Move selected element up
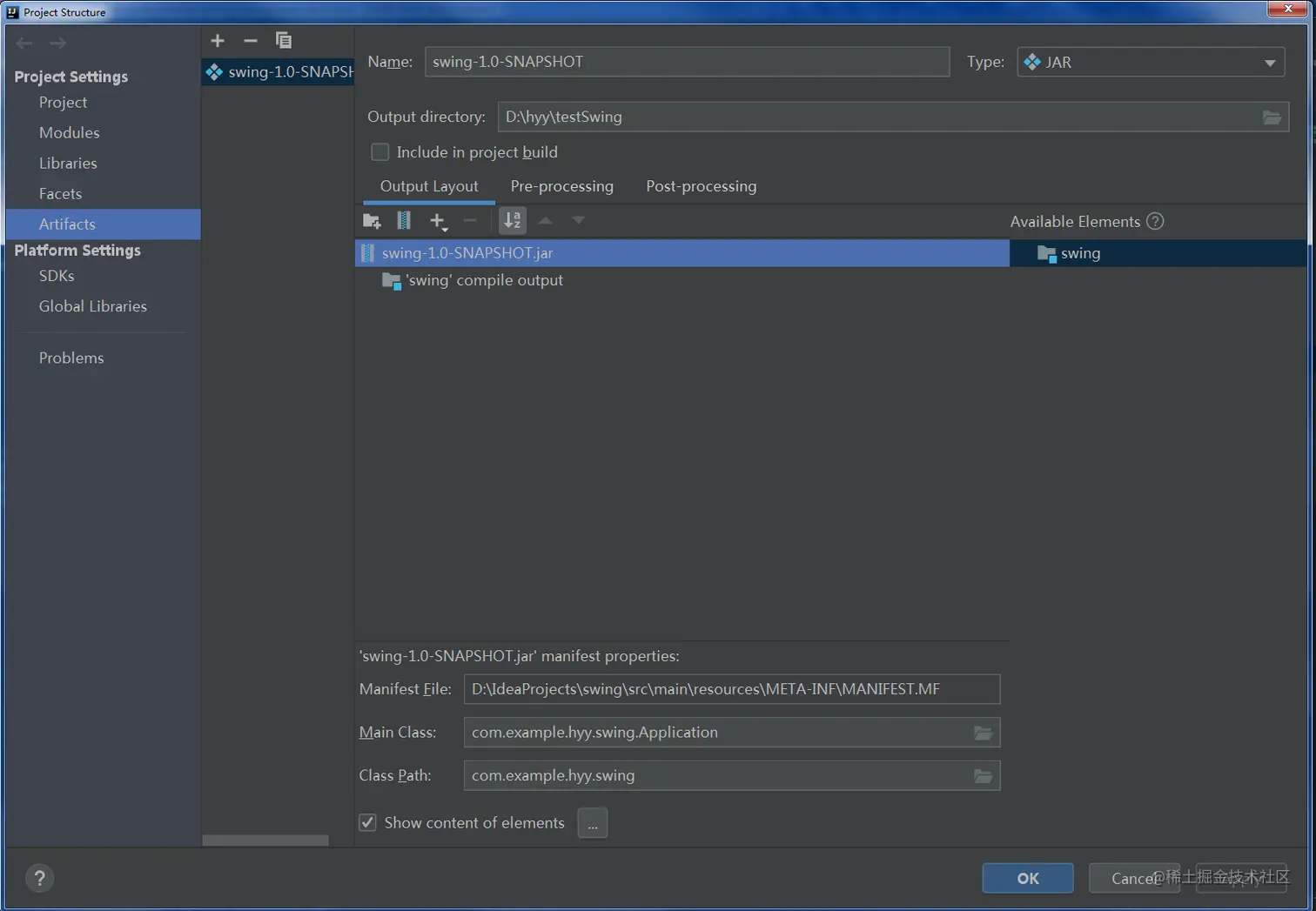Viewport: 1316px width, 911px height. coord(546,221)
